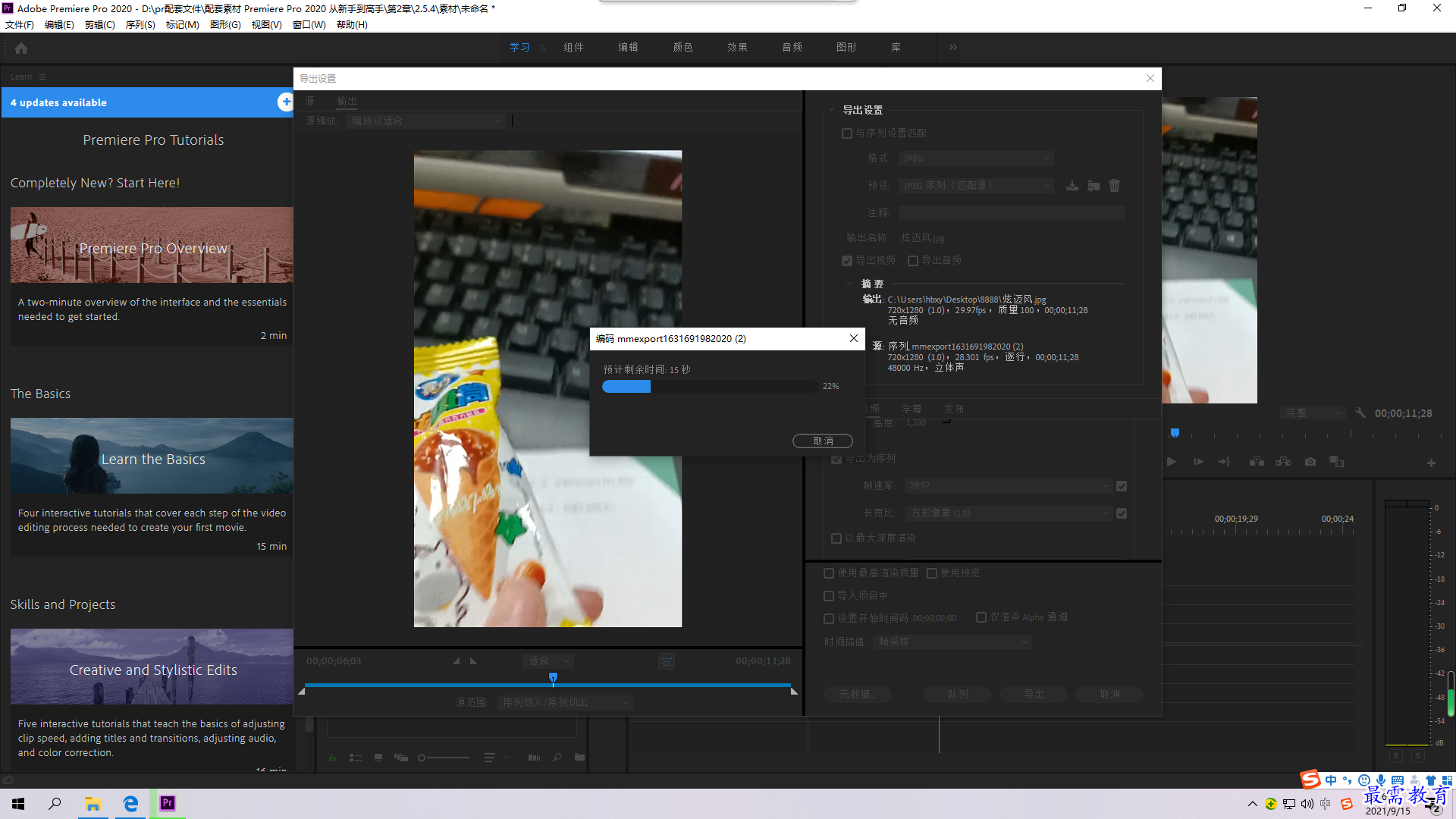Image resolution: width=1456 pixels, height=819 pixels.
Task: Click the Lift icon in Program monitor
Action: coord(1257,462)
